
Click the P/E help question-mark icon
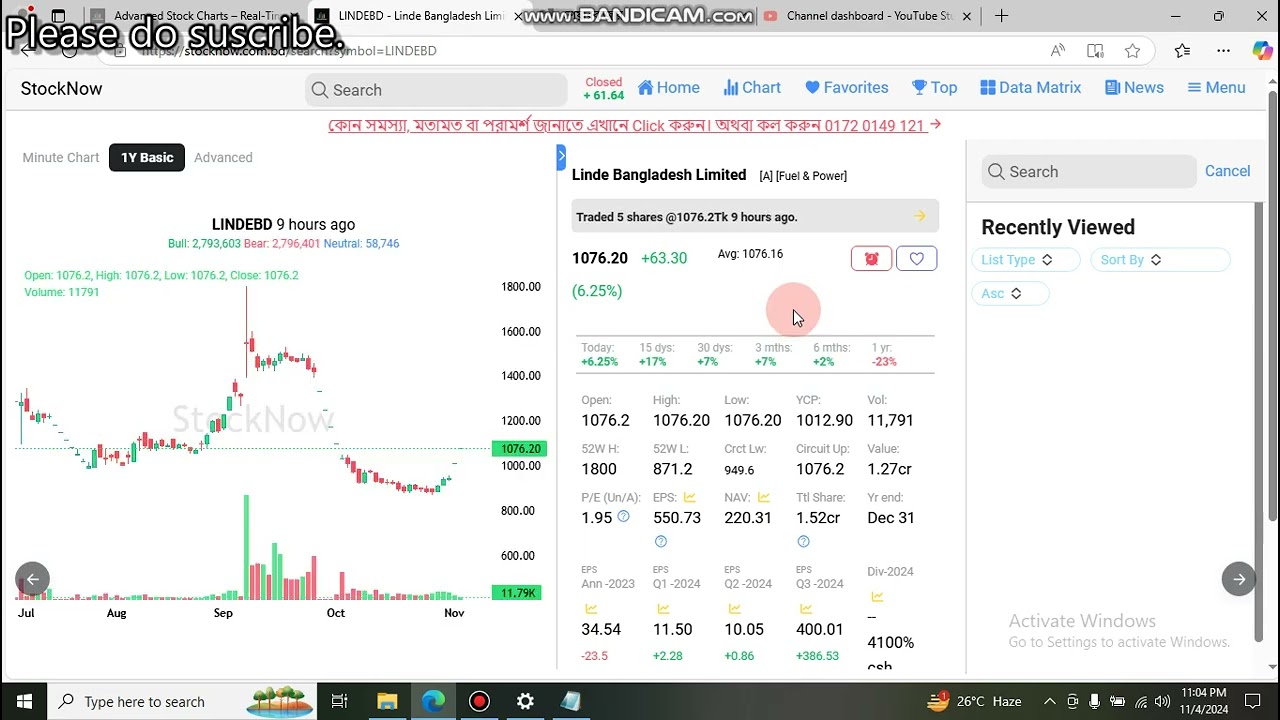[623, 517]
